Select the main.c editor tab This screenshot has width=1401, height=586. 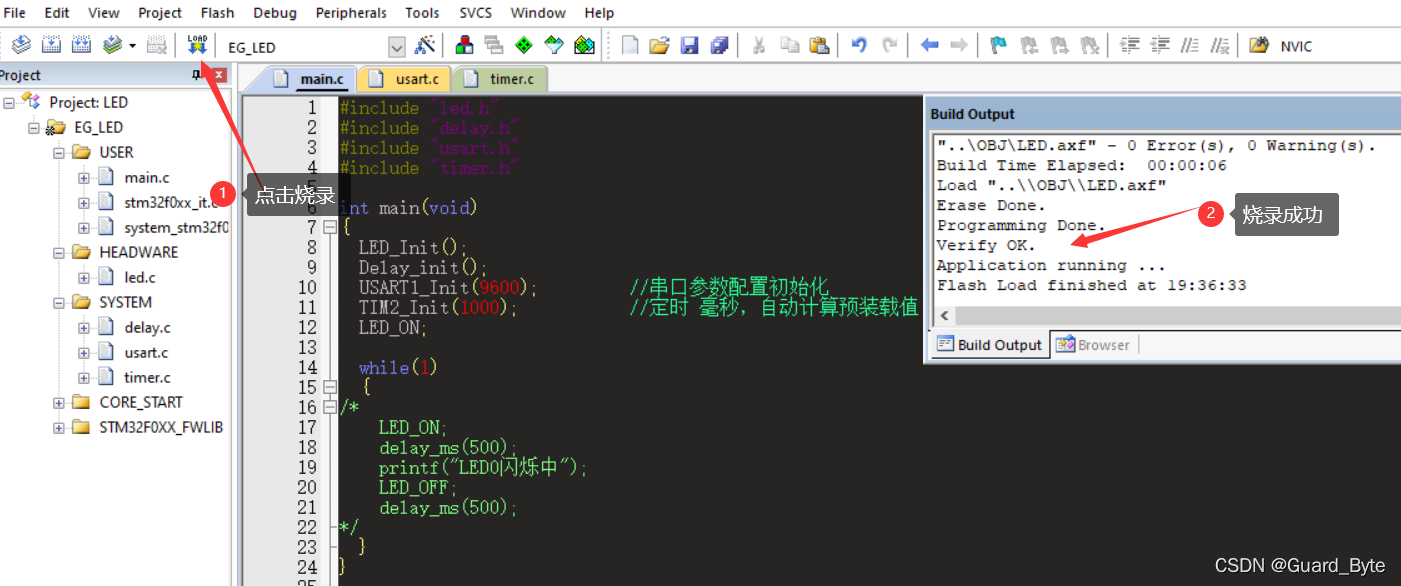309,78
